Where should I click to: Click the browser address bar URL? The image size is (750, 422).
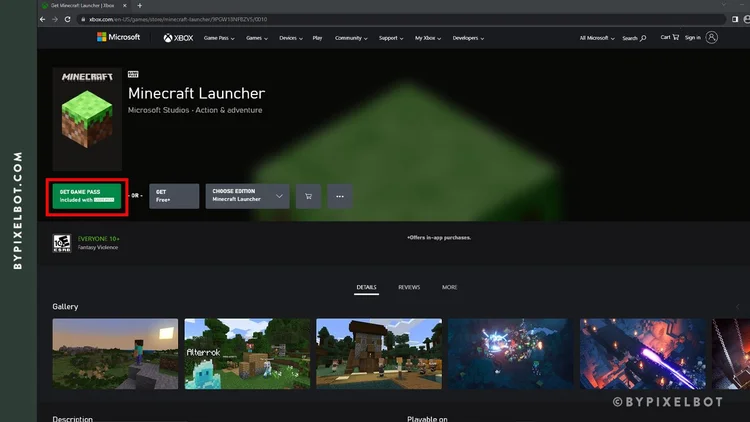point(178,20)
